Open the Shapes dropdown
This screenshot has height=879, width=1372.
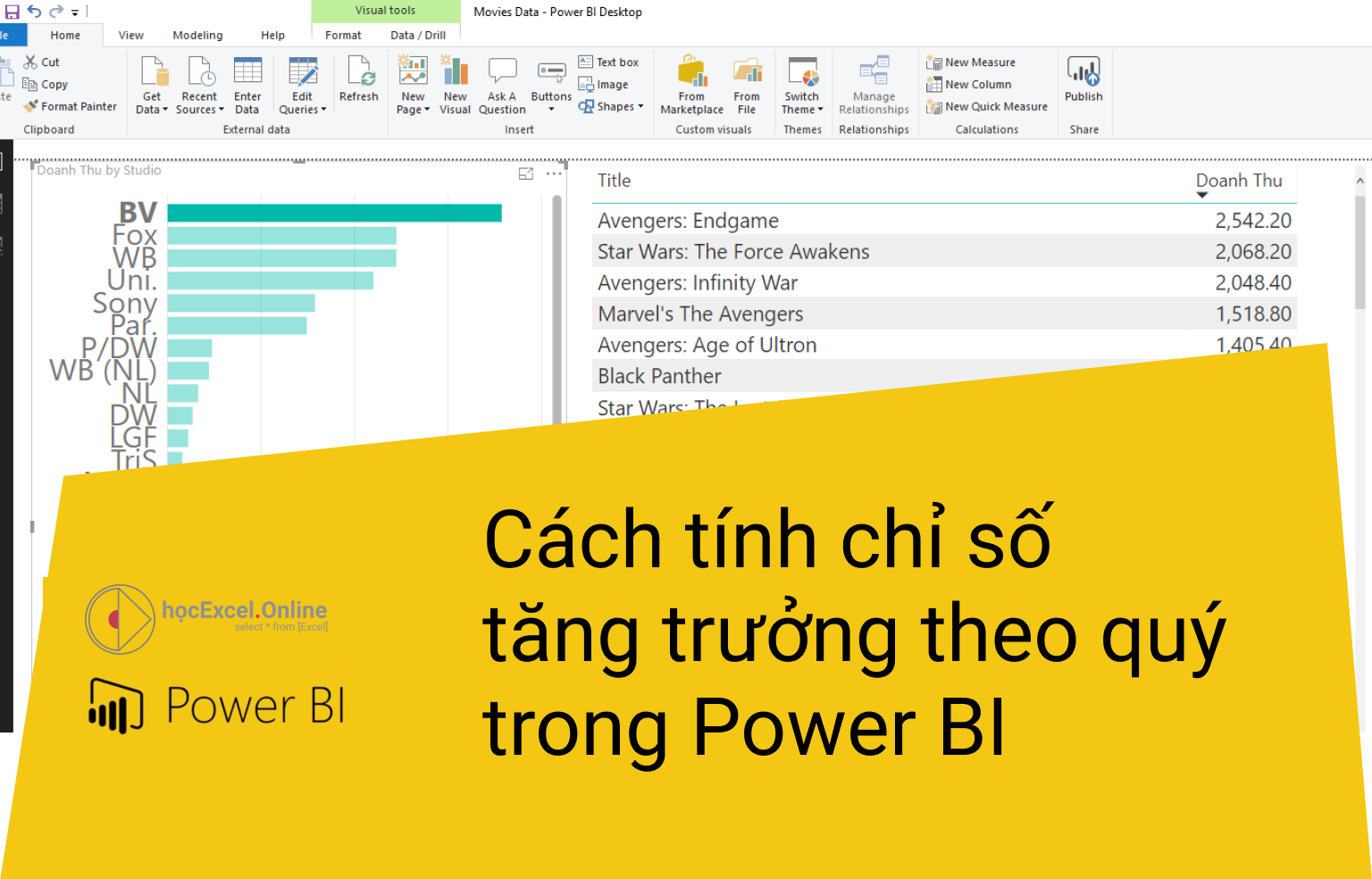pos(611,106)
